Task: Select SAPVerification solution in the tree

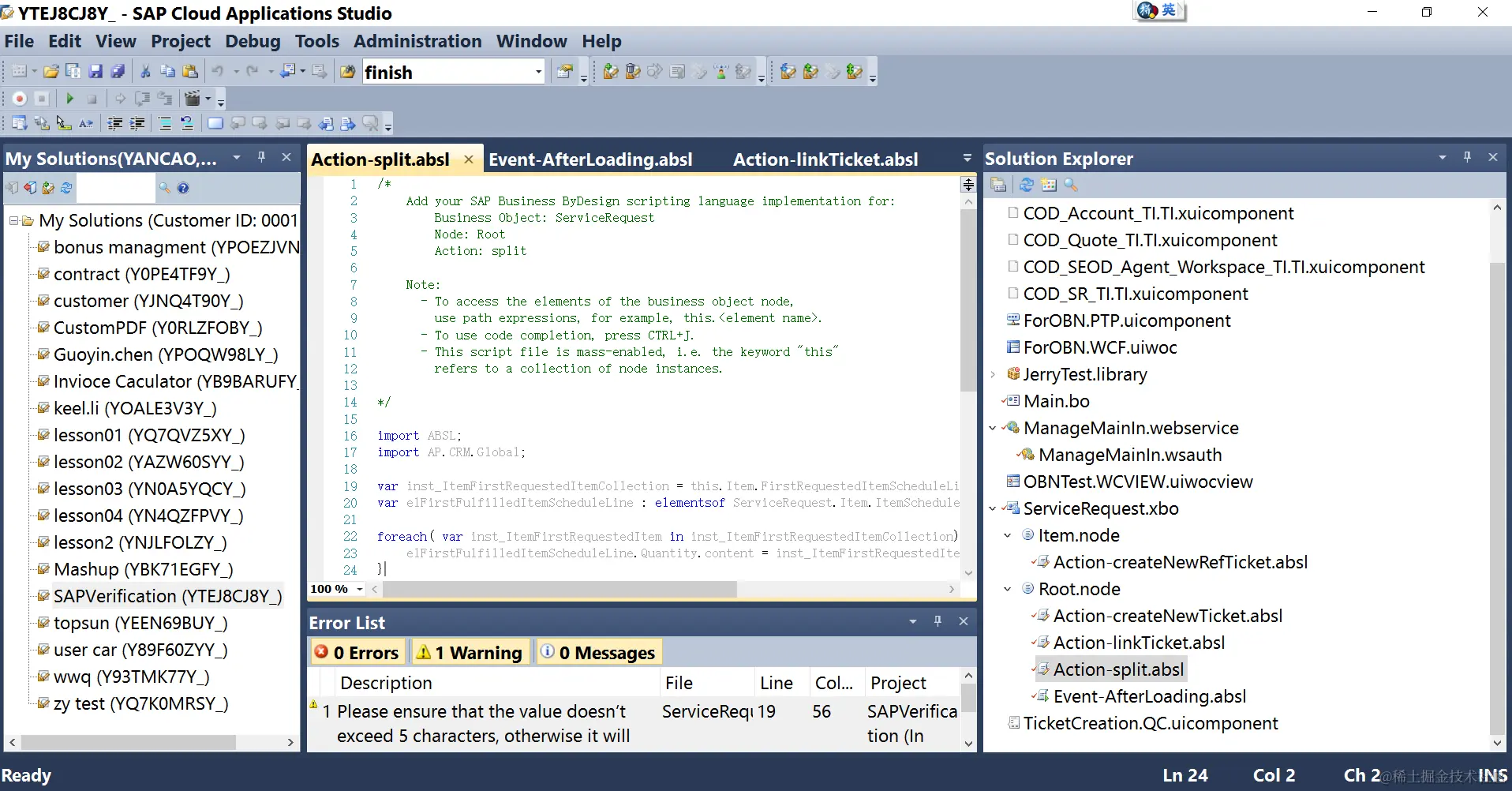Action: (167, 596)
